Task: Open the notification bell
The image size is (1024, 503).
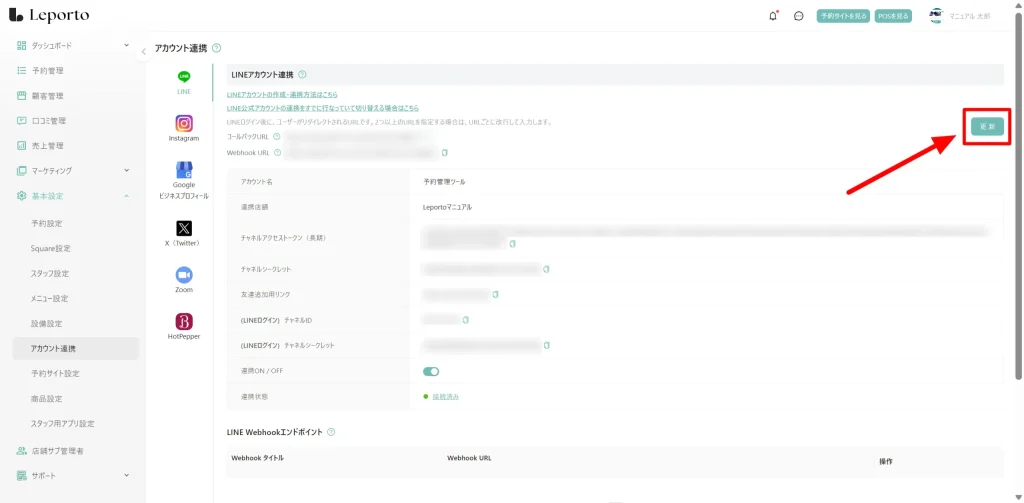Action: [x=772, y=16]
